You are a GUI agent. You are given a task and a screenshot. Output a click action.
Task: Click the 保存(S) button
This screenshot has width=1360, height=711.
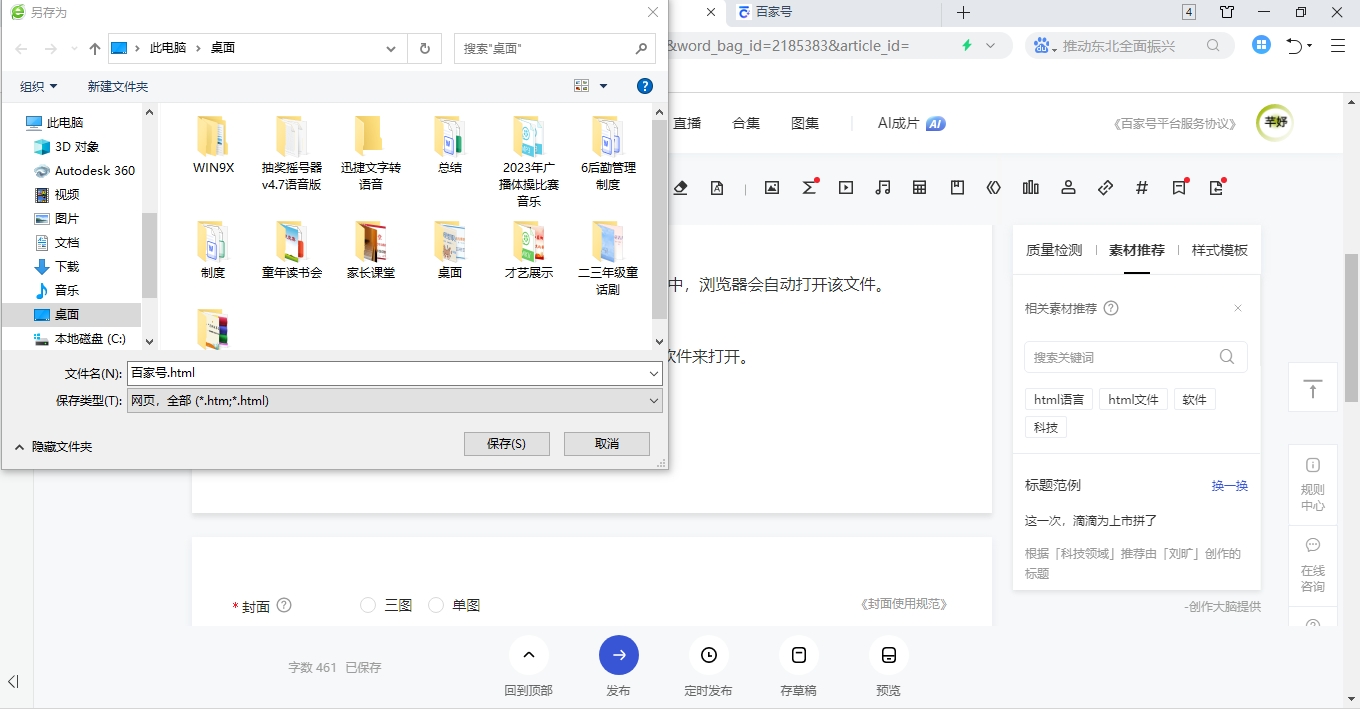(506, 444)
